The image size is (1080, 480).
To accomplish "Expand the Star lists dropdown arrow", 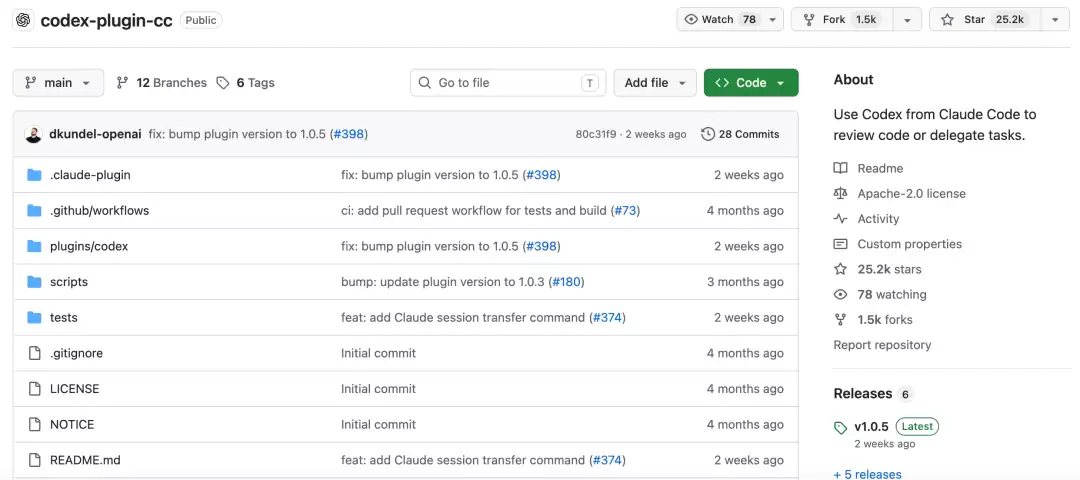I will [x=1055, y=19].
